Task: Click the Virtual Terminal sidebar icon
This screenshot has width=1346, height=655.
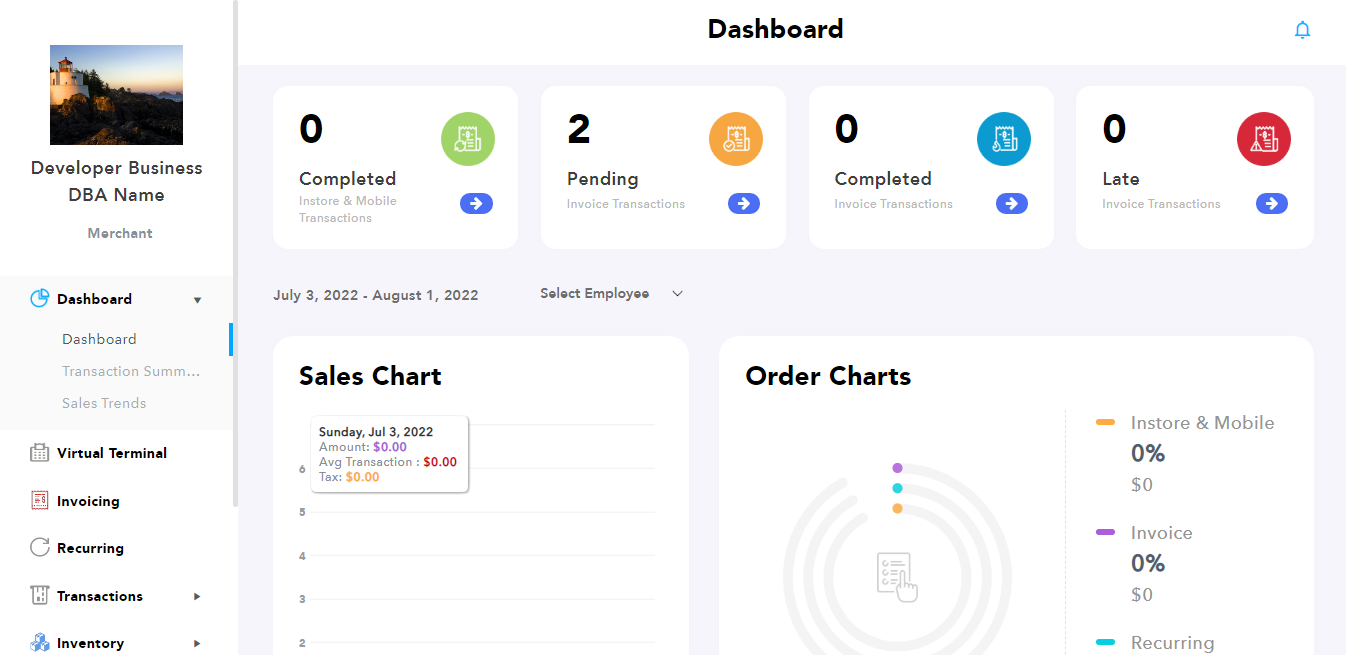Action: tap(40, 453)
